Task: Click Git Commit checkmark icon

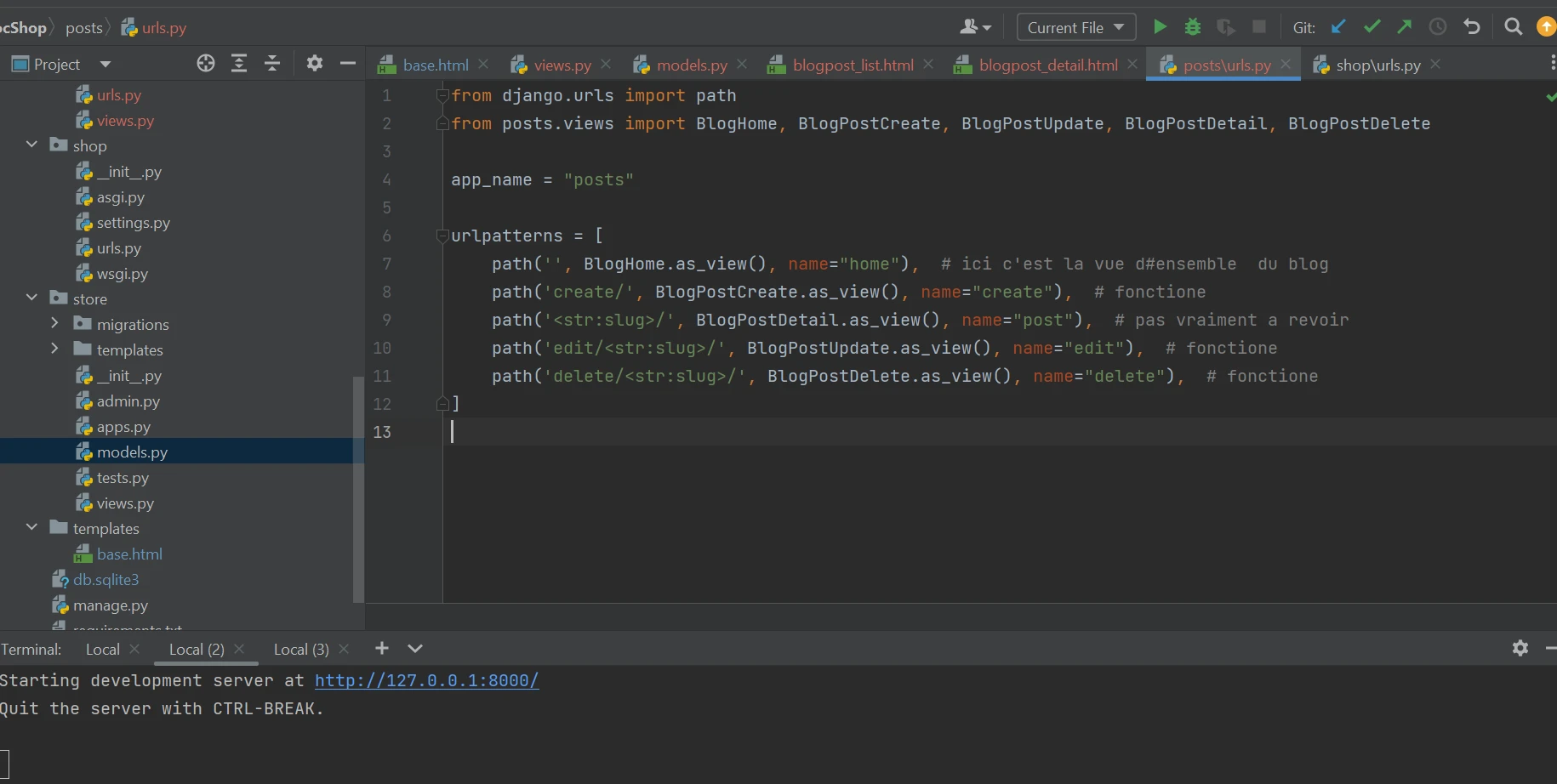Action: click(1372, 27)
